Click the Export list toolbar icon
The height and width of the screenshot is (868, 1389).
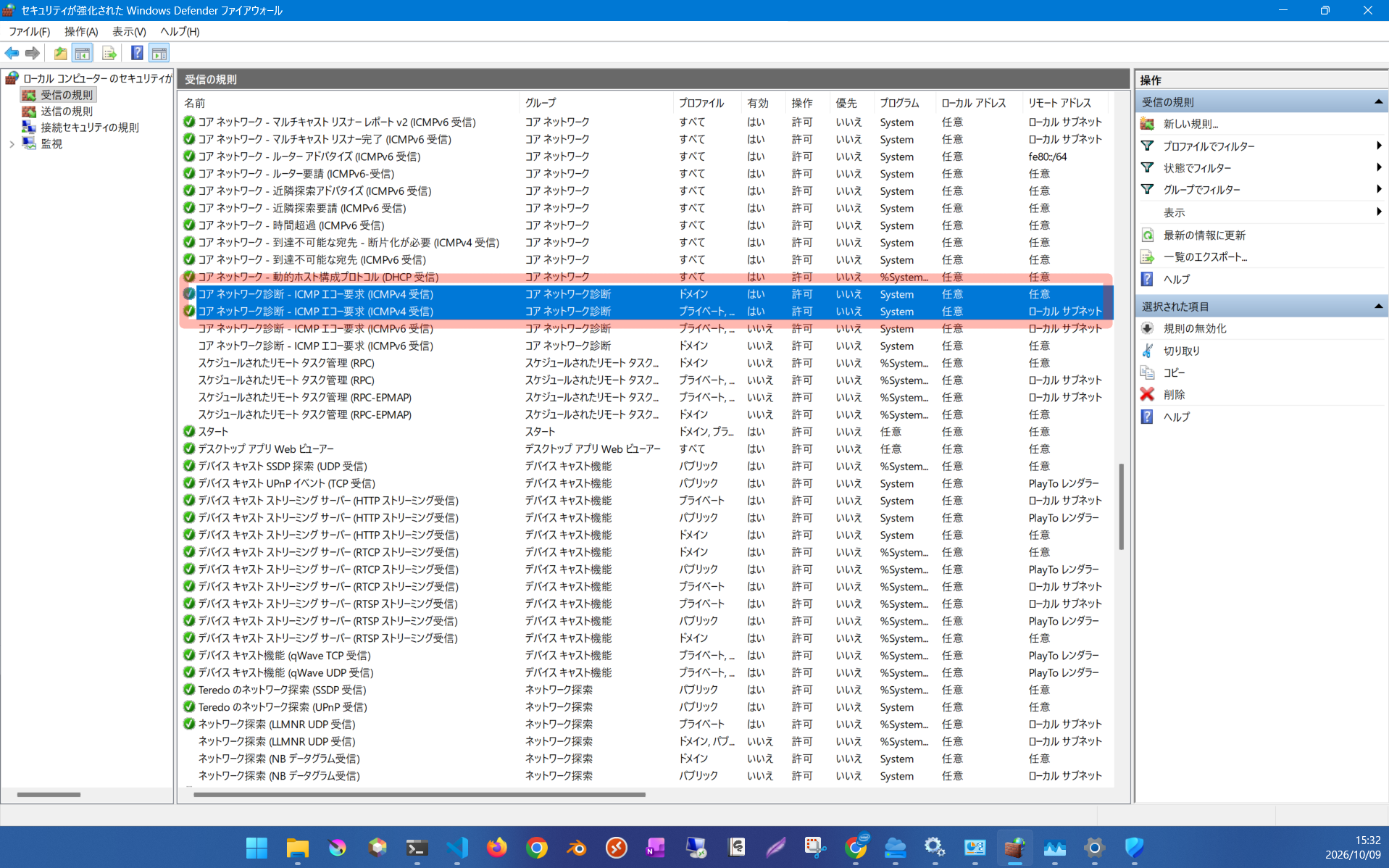pyautogui.click(x=109, y=53)
